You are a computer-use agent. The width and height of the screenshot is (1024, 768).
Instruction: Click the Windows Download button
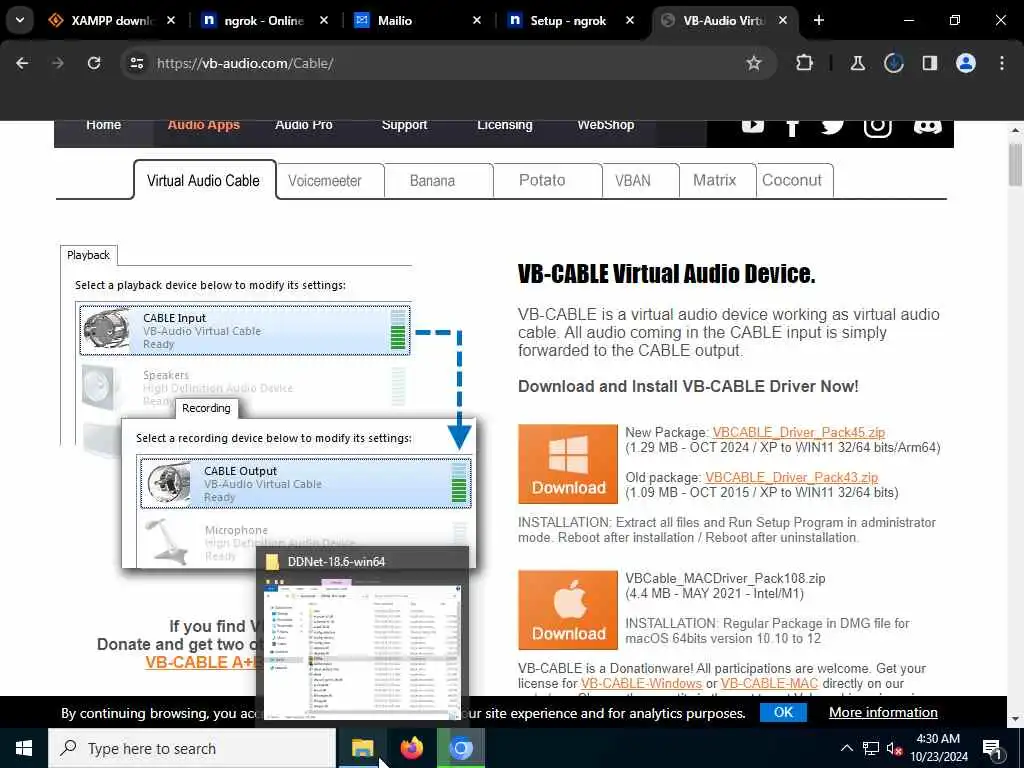568,464
